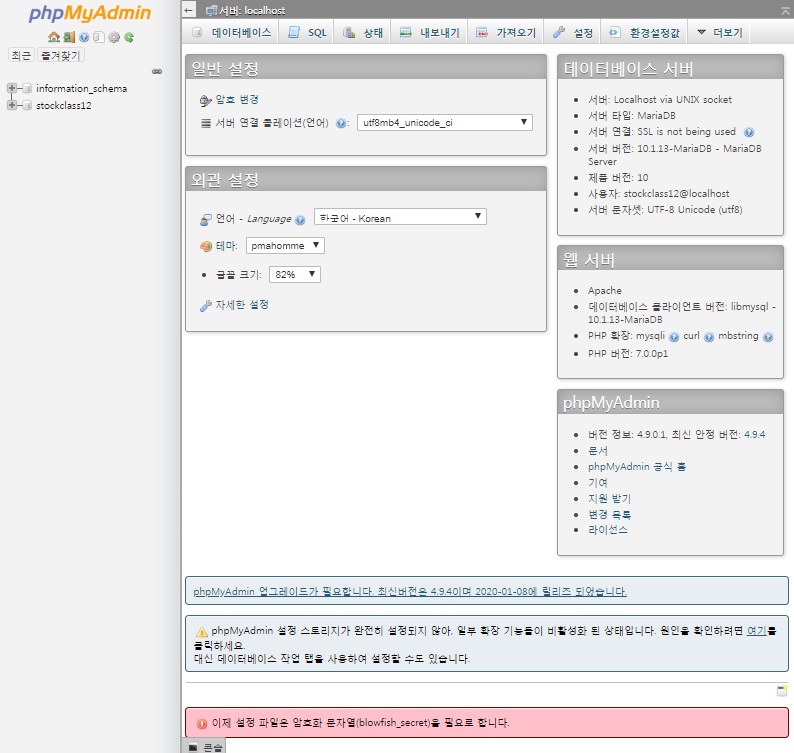
Task: Click the Home icon under phpMyAdmin logo
Action: click(54, 37)
